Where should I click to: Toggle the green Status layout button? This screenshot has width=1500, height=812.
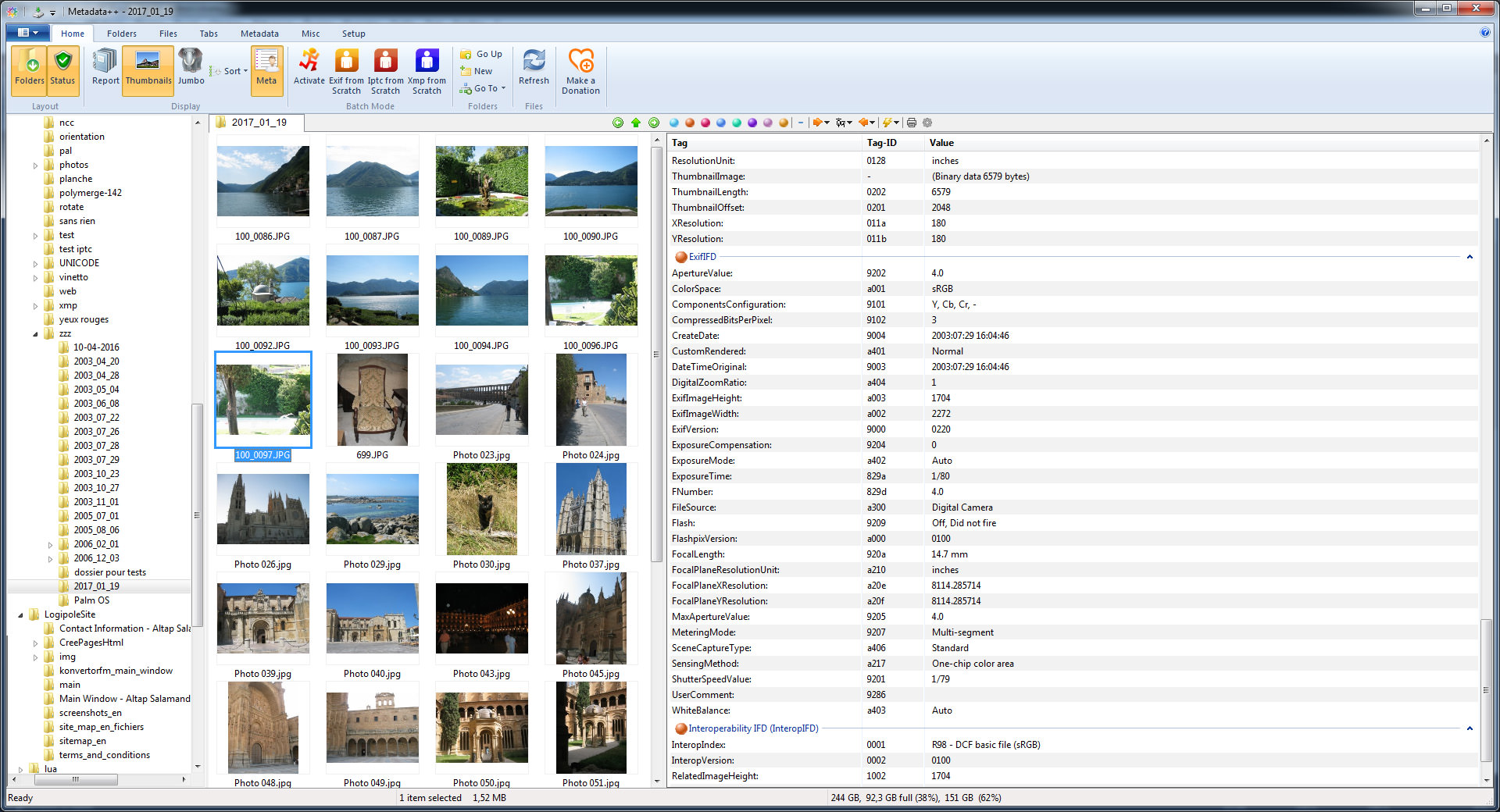(62, 70)
